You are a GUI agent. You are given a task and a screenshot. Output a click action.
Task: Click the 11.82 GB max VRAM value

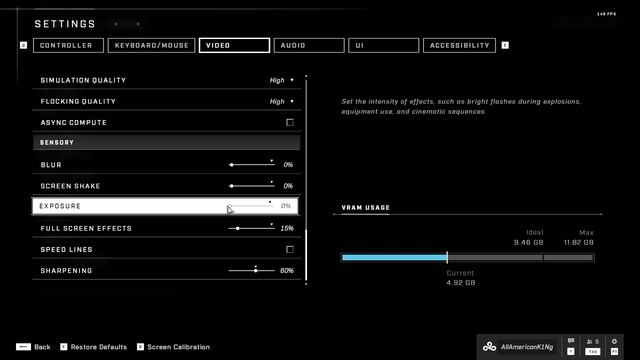coord(579,242)
